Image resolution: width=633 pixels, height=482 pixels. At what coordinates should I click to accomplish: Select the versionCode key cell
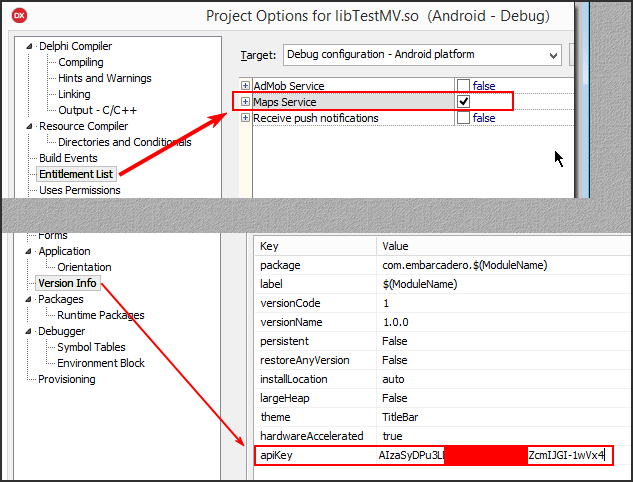tap(315, 303)
